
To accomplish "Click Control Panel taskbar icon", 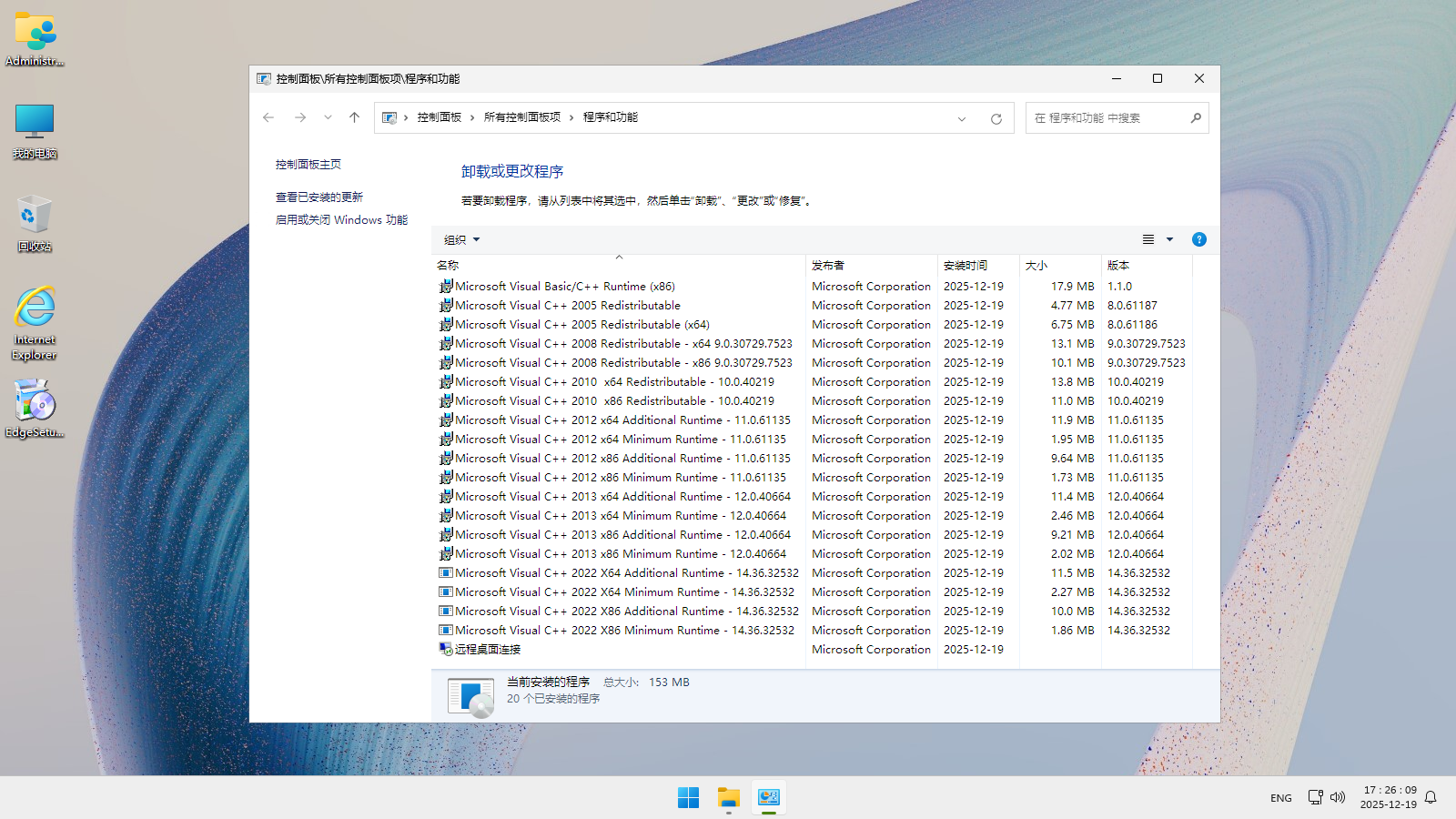I will [x=769, y=798].
